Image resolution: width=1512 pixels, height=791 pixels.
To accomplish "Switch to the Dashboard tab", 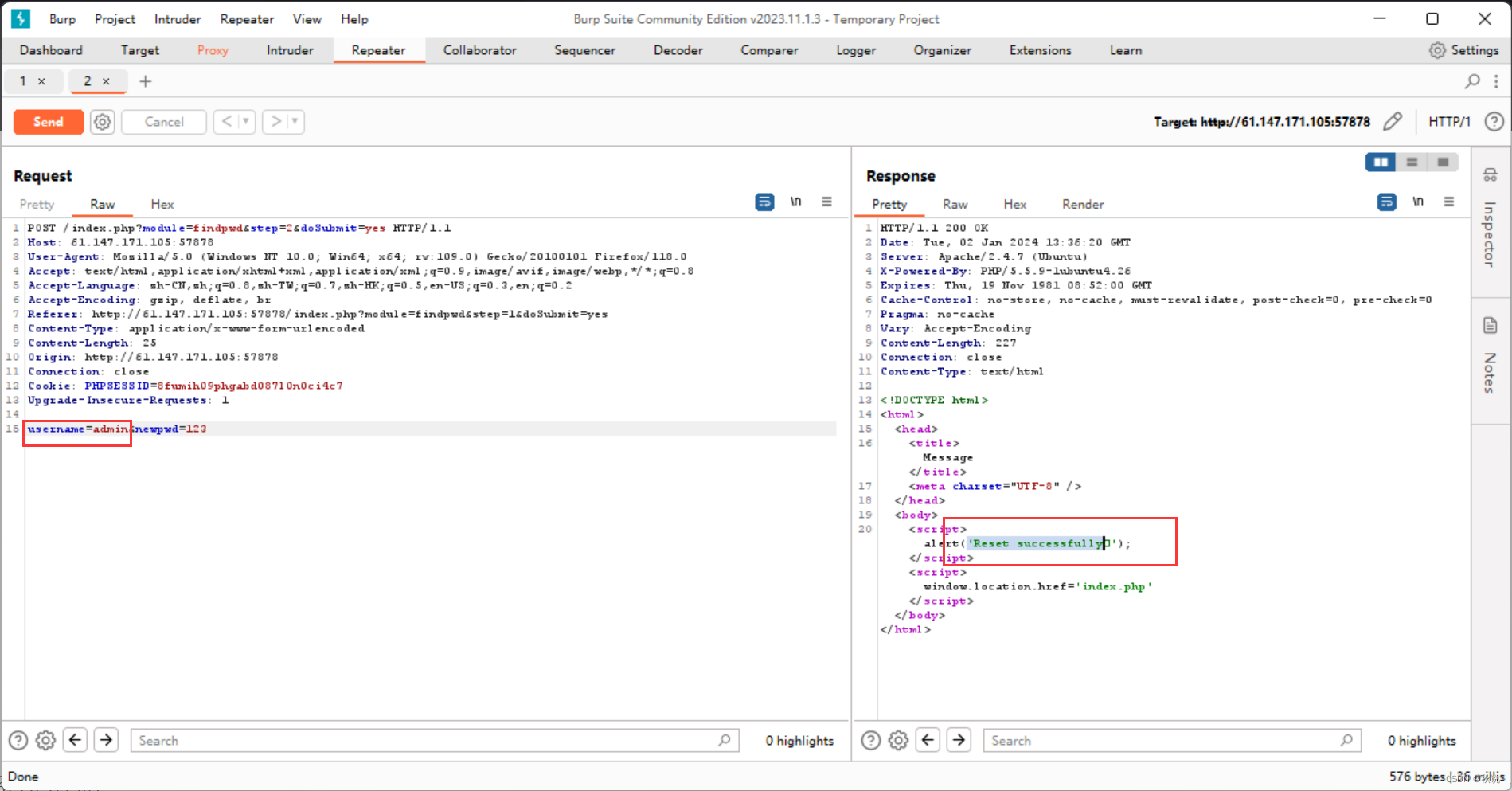I will (x=51, y=50).
